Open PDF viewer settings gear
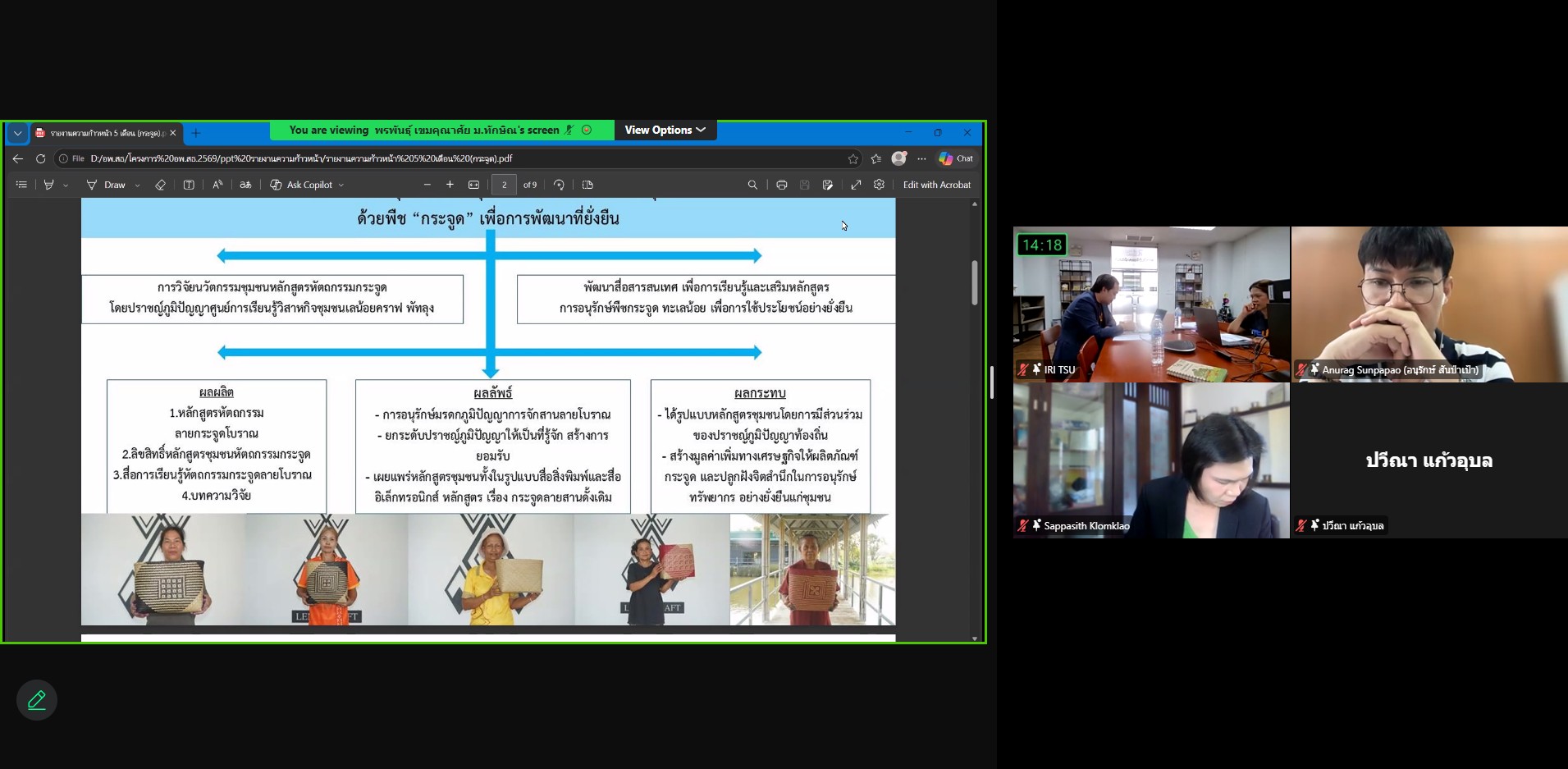Screen dimensions: 1568x769 879,185
